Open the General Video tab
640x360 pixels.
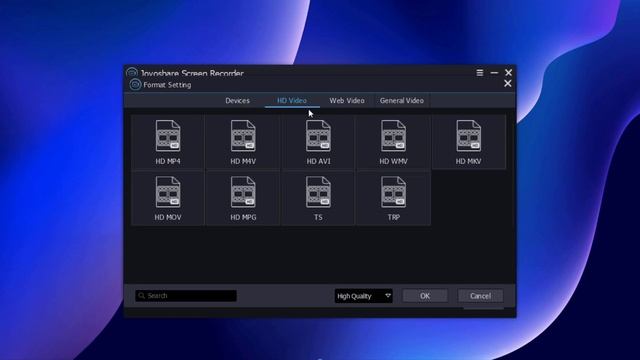402,100
